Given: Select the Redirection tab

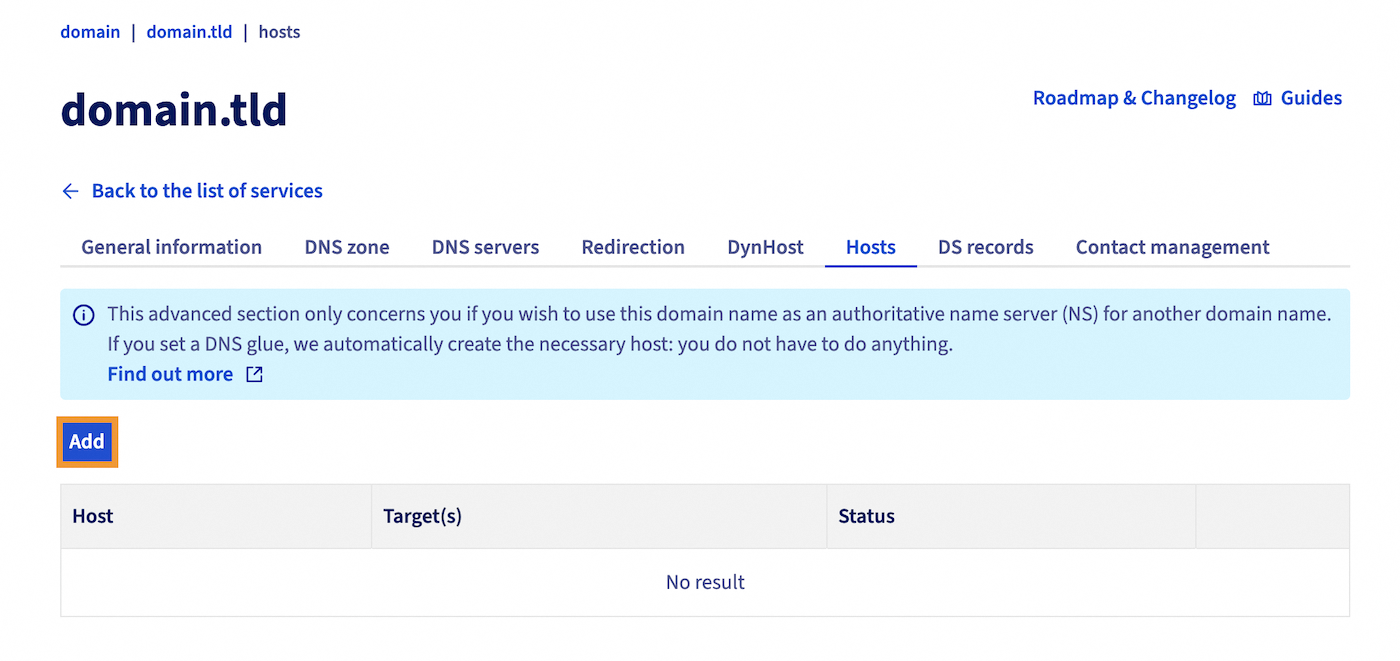Looking at the screenshot, I should (x=633, y=246).
